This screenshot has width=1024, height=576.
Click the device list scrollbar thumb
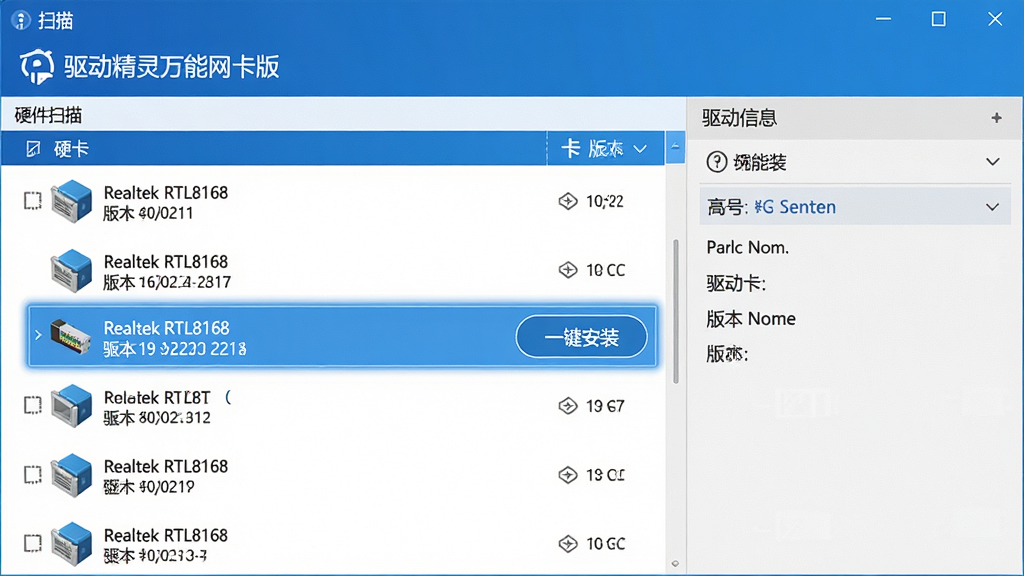(x=675, y=312)
